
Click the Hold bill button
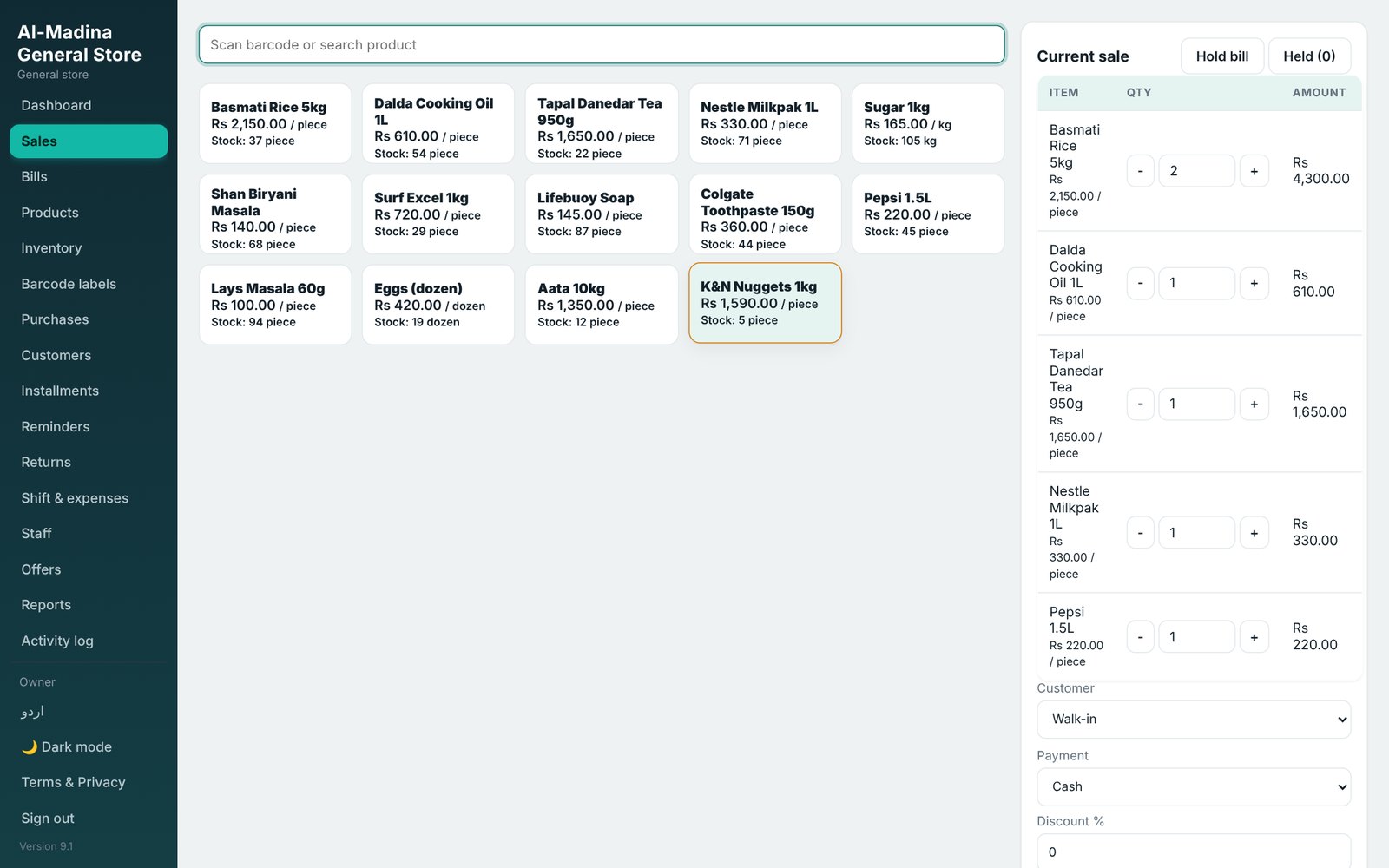1222,56
